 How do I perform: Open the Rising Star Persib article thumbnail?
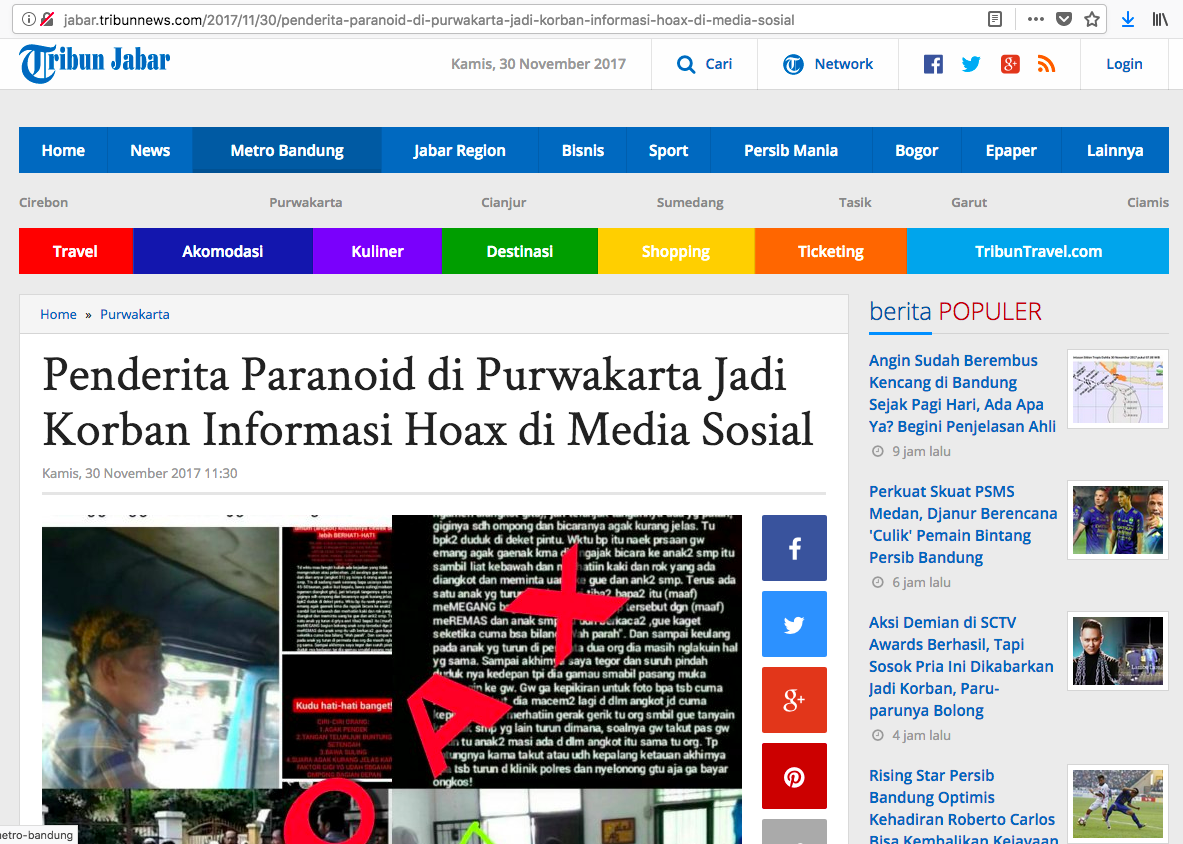pyautogui.click(x=1117, y=803)
